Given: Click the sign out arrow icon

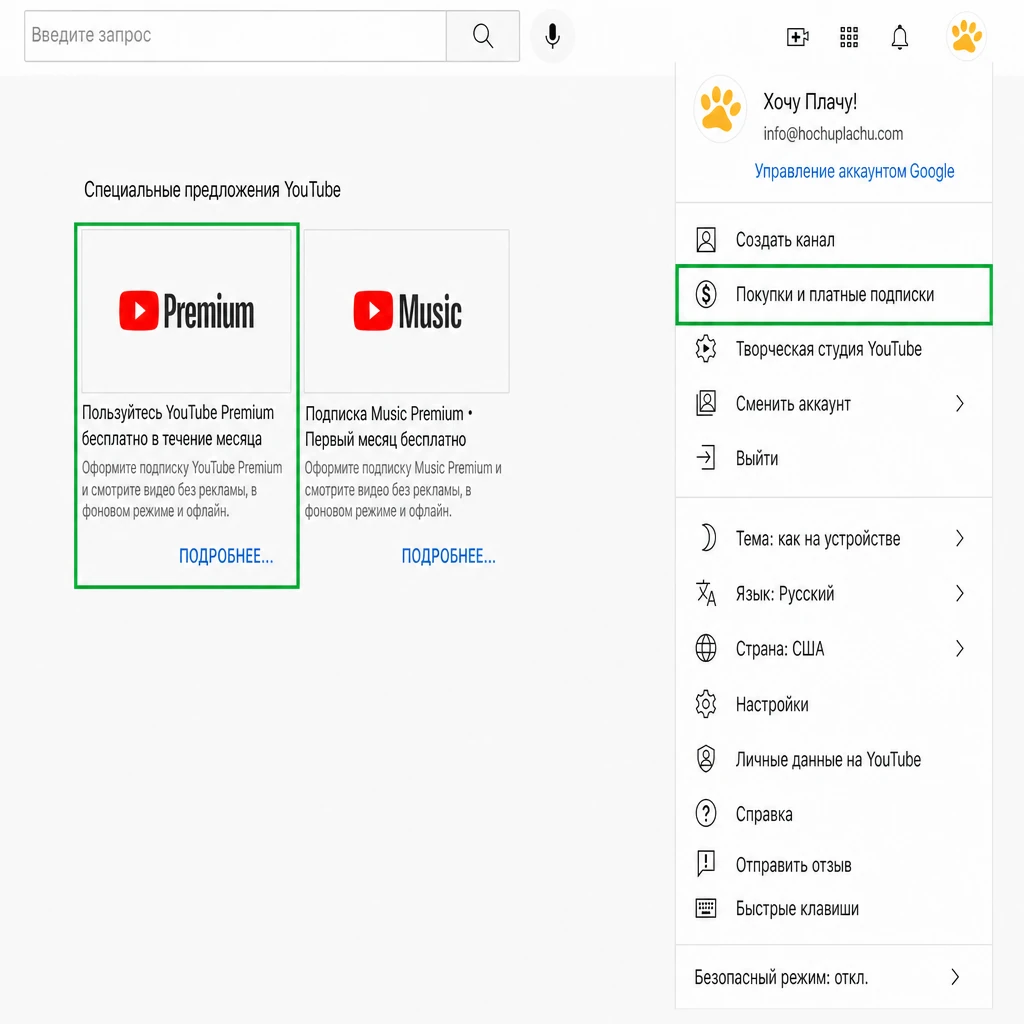Looking at the screenshot, I should pos(706,458).
